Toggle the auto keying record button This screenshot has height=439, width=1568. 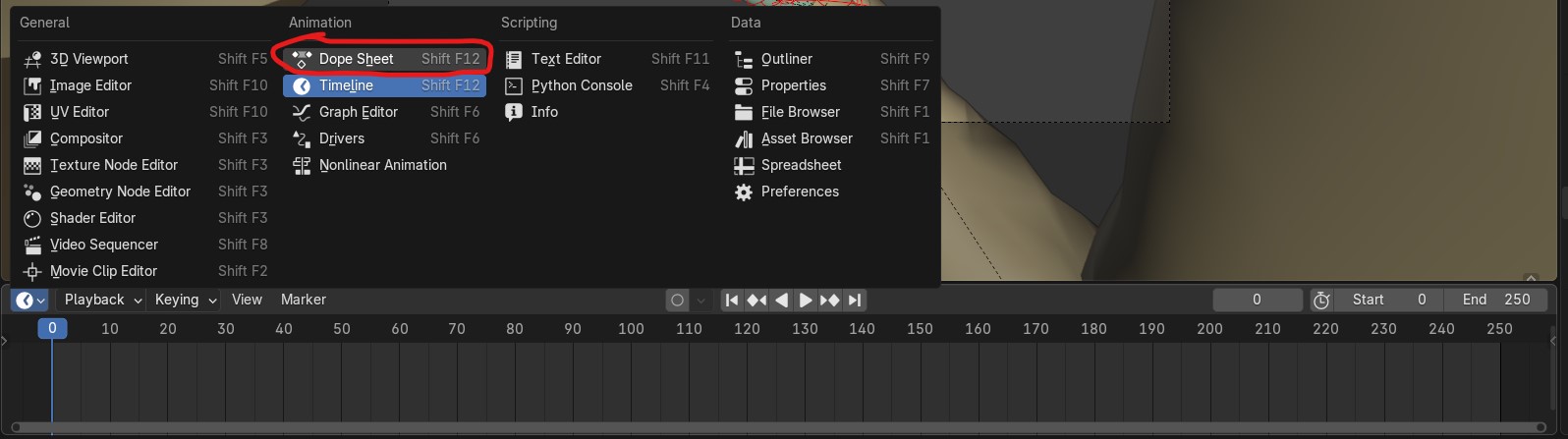pos(677,301)
